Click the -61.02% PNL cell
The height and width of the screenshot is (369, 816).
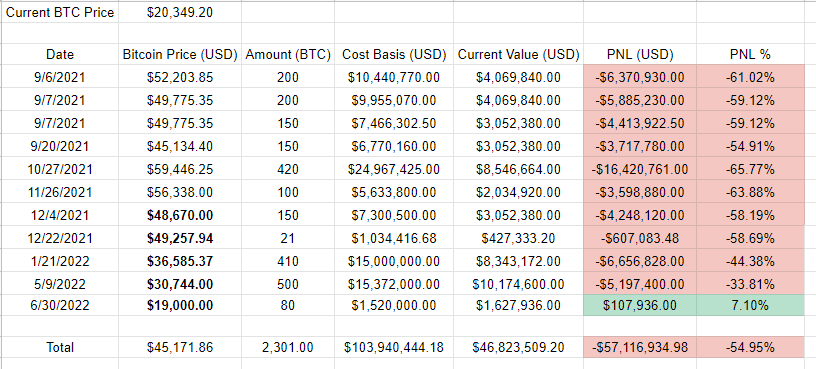click(750, 78)
